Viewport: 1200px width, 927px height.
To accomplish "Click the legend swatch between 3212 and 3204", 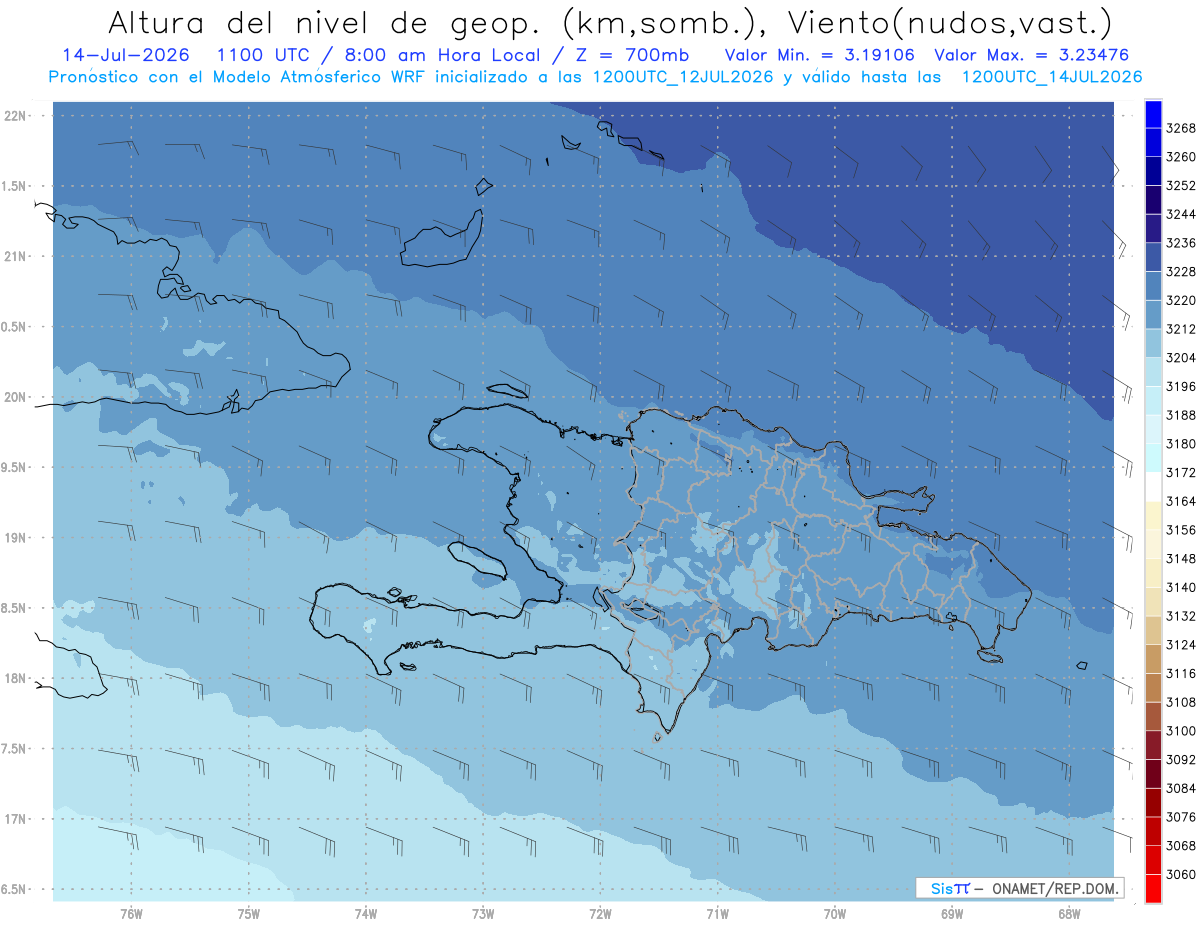I will click(1153, 343).
